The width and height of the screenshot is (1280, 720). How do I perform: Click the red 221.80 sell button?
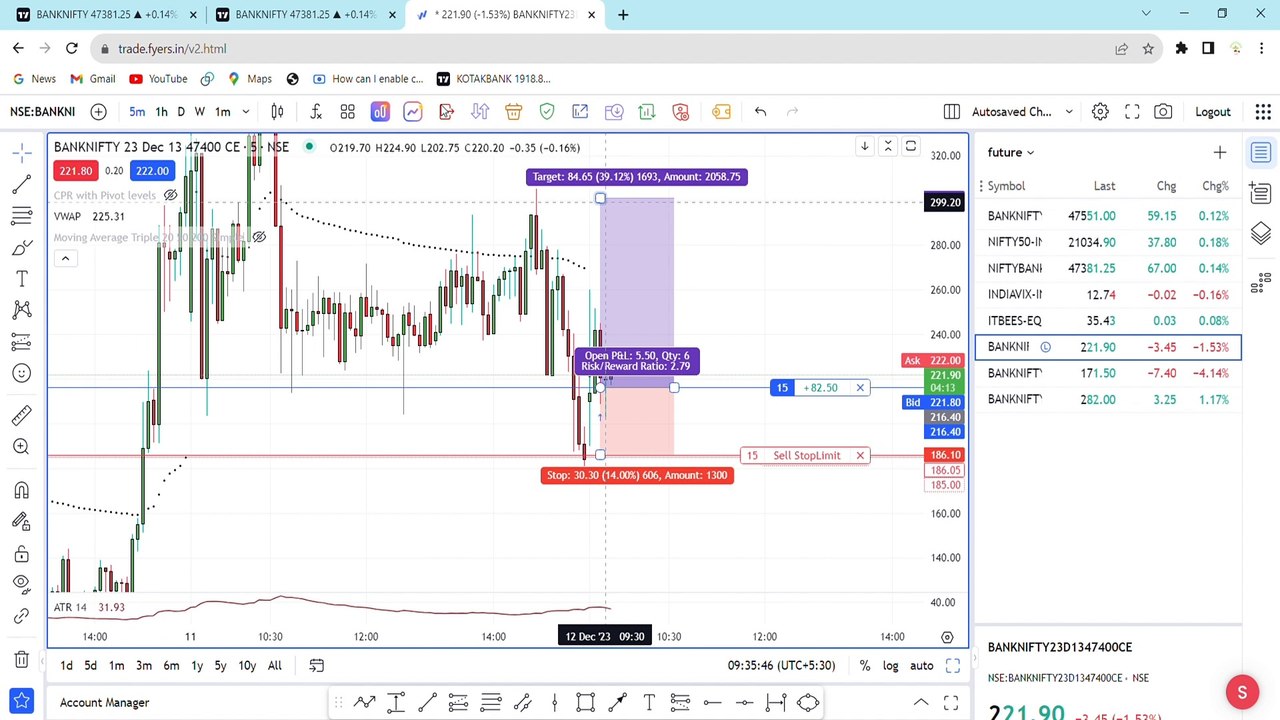click(x=76, y=171)
